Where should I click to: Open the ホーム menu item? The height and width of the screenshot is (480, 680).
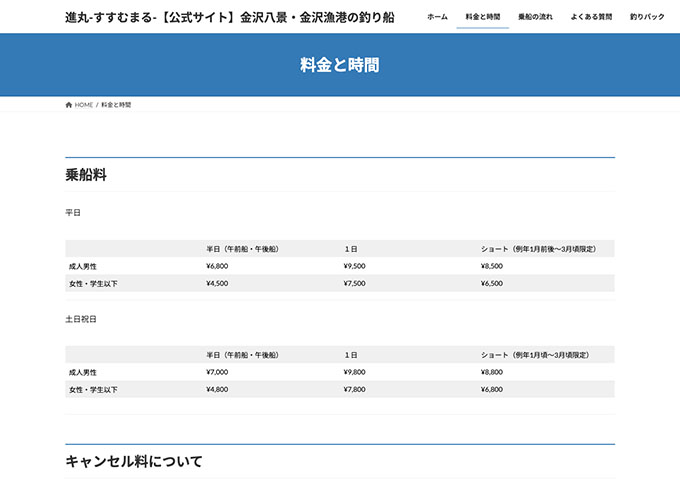point(437,17)
